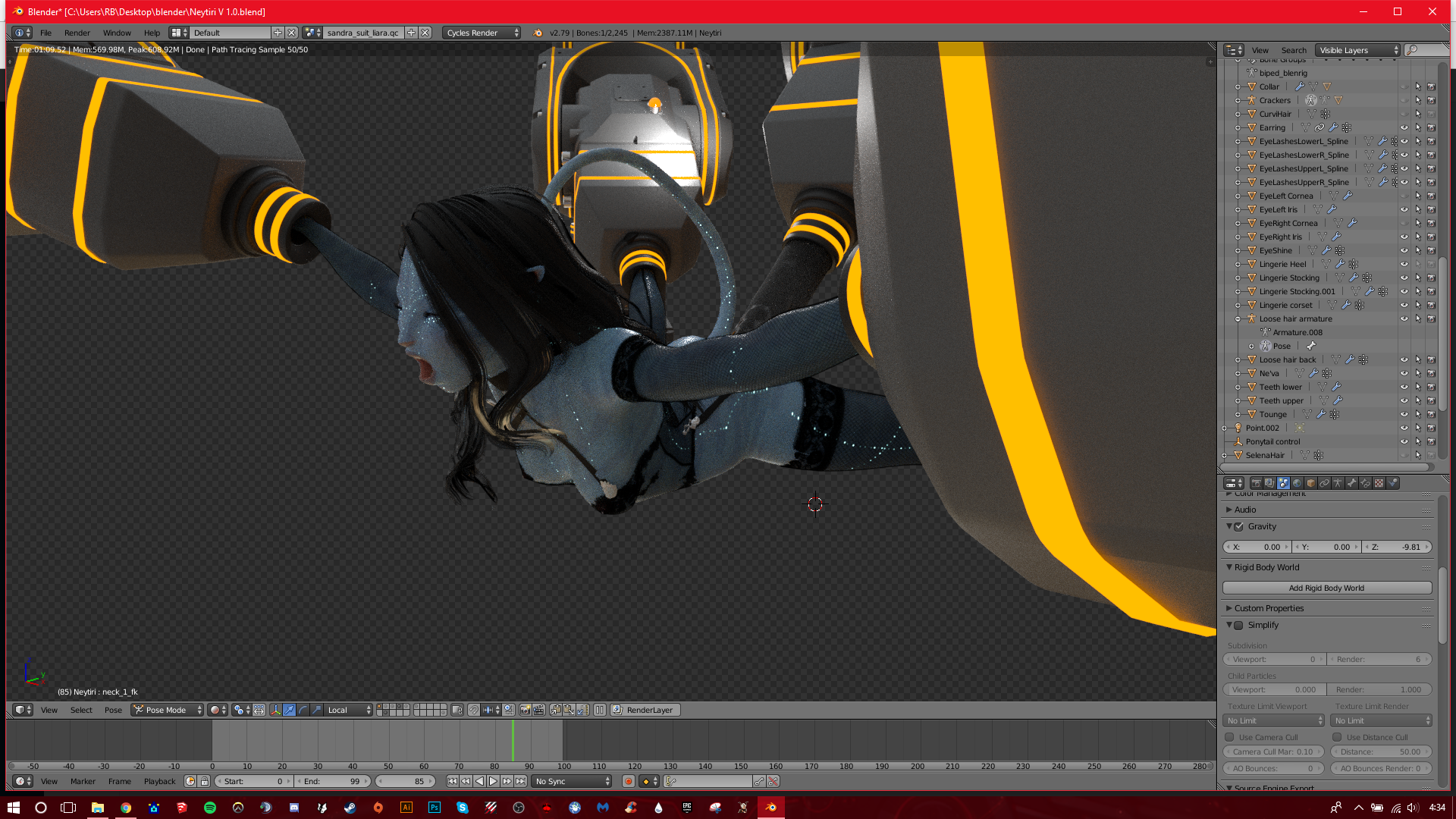The width and height of the screenshot is (1456, 819).
Task: Click Add Rigid Body World button
Action: (1327, 588)
